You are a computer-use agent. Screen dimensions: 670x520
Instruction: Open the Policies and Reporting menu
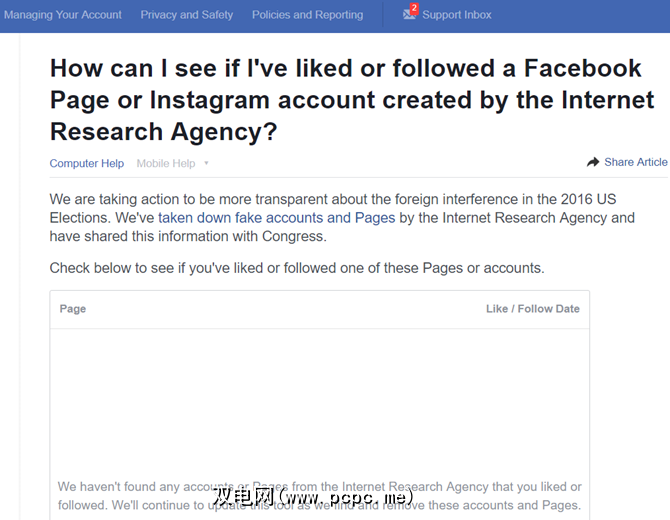pyautogui.click(x=307, y=15)
